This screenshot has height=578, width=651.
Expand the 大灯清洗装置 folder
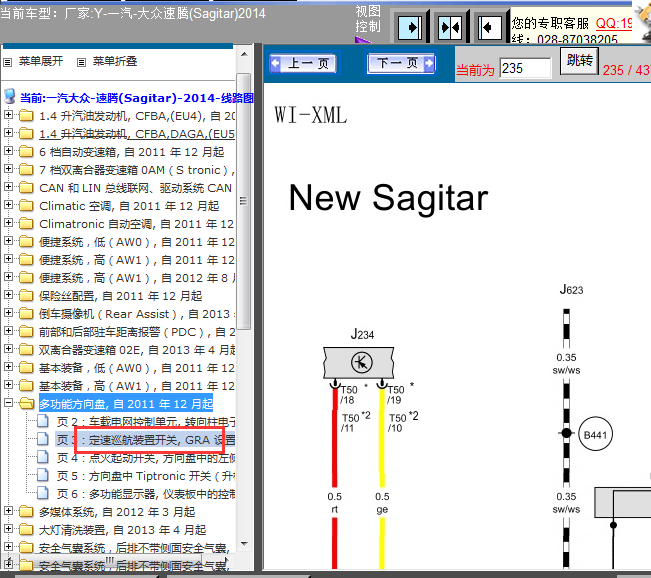[8, 529]
